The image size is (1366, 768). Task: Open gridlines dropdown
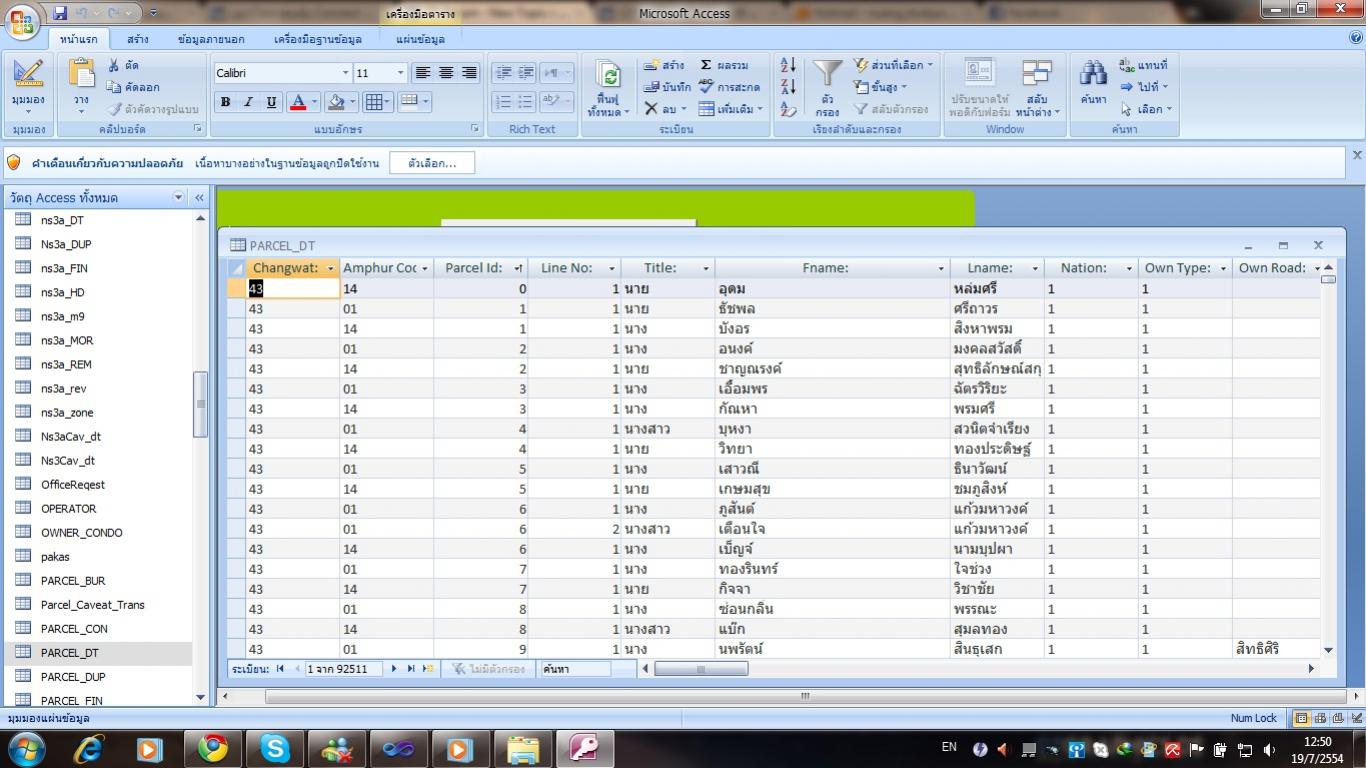tap(377, 102)
